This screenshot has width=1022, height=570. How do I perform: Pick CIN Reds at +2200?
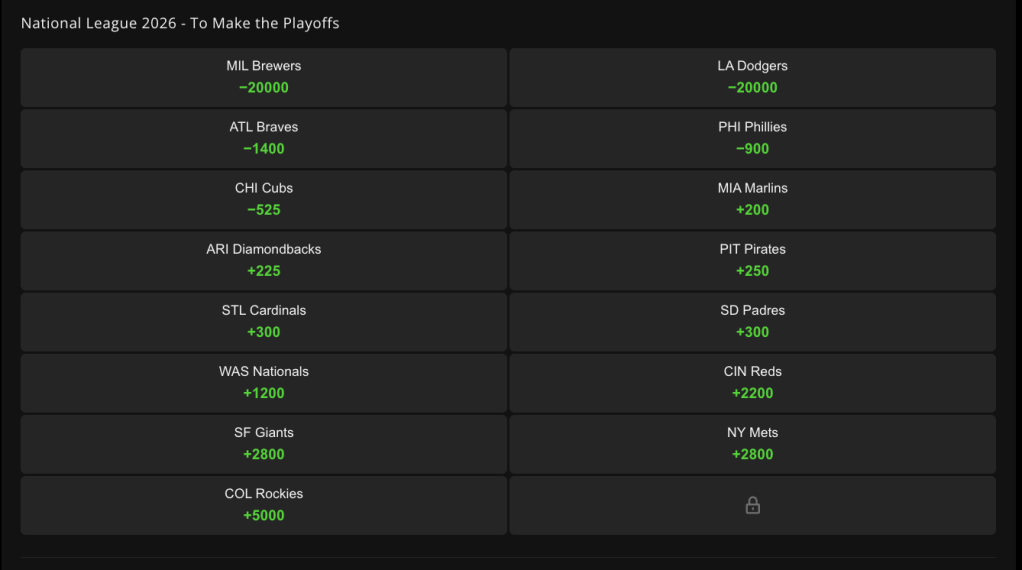pyautogui.click(x=752, y=384)
